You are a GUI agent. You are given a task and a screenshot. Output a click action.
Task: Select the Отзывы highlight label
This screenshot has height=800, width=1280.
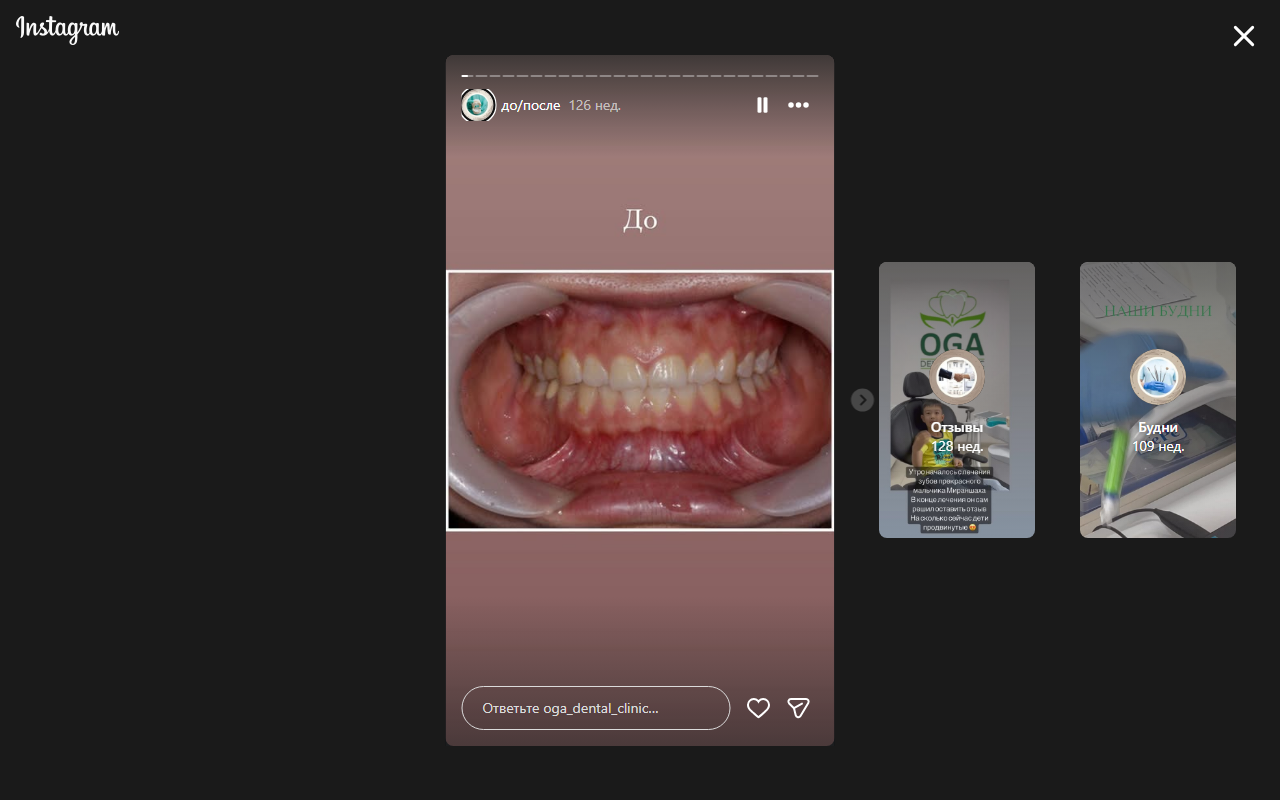[x=957, y=427]
